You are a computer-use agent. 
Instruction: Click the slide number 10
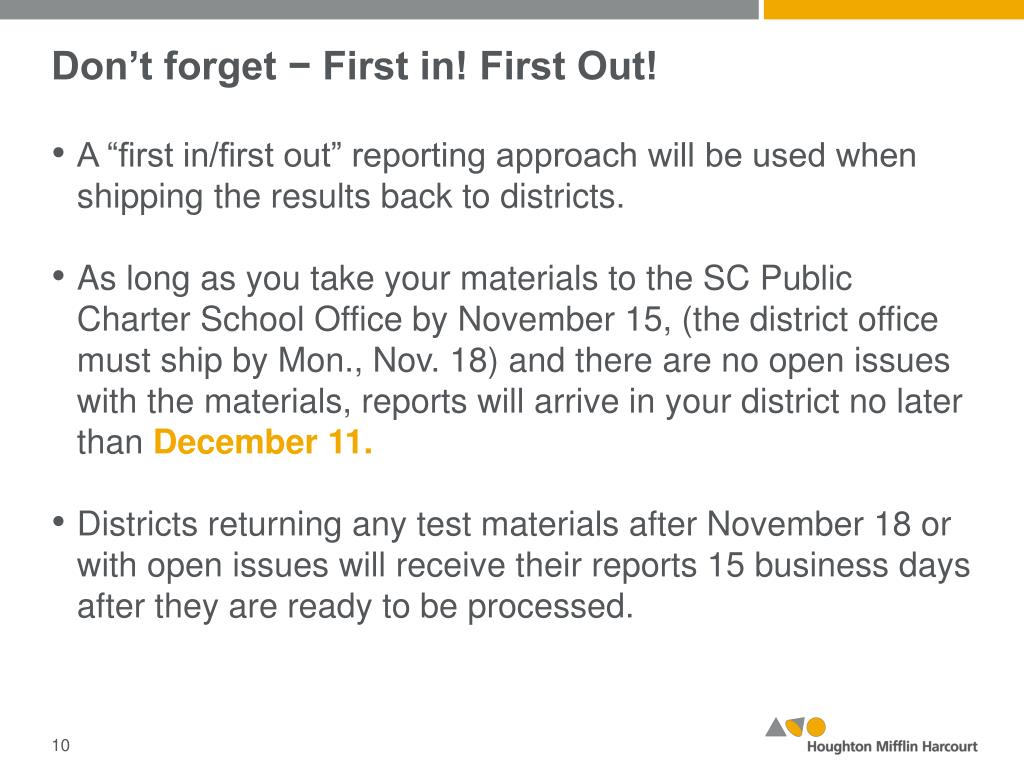click(61, 745)
